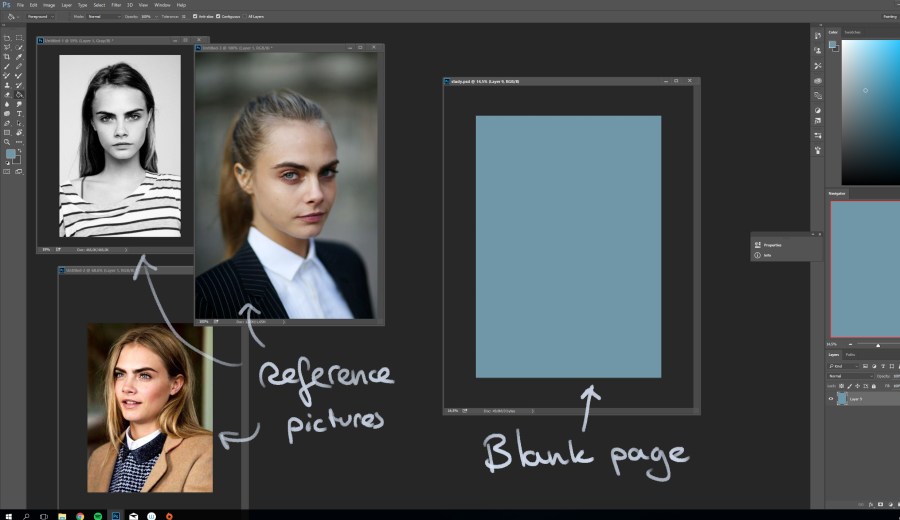This screenshot has height=520, width=900.
Task: Select the Rectangular Marquee tool
Action: click(19, 38)
